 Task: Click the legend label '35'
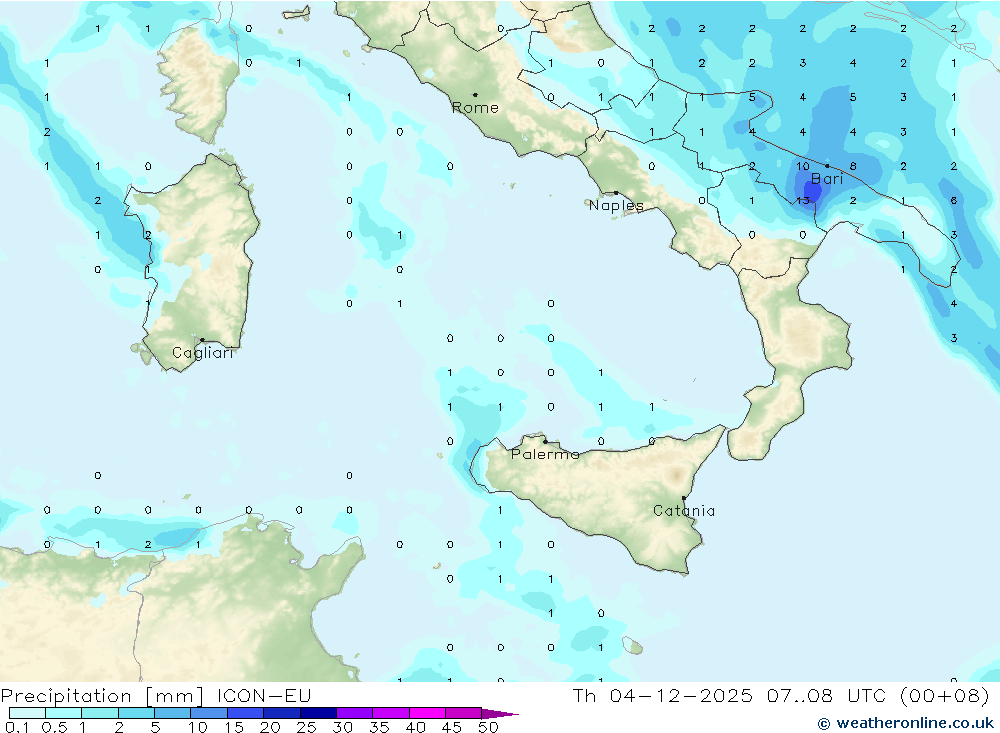tap(379, 727)
